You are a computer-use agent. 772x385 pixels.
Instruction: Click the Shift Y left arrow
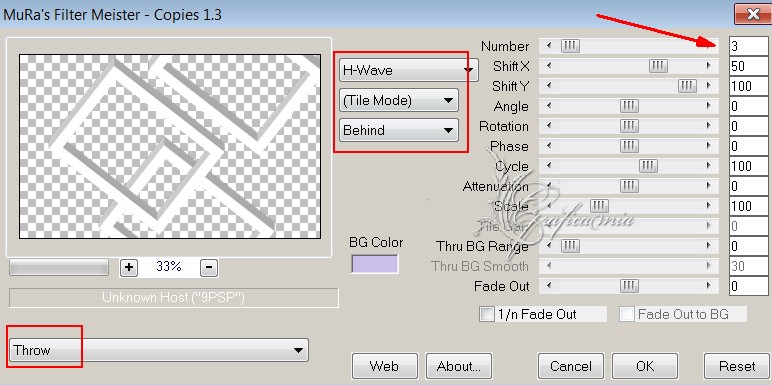click(549, 86)
